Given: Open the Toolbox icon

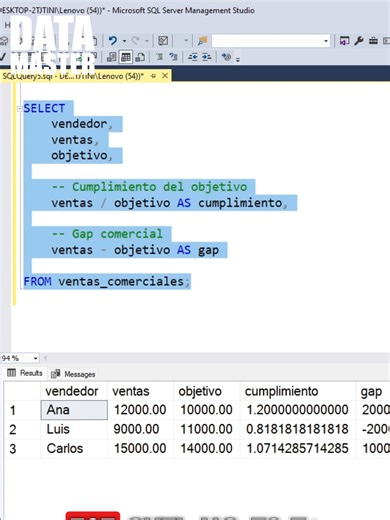Looking at the screenshot, I should (373, 41).
